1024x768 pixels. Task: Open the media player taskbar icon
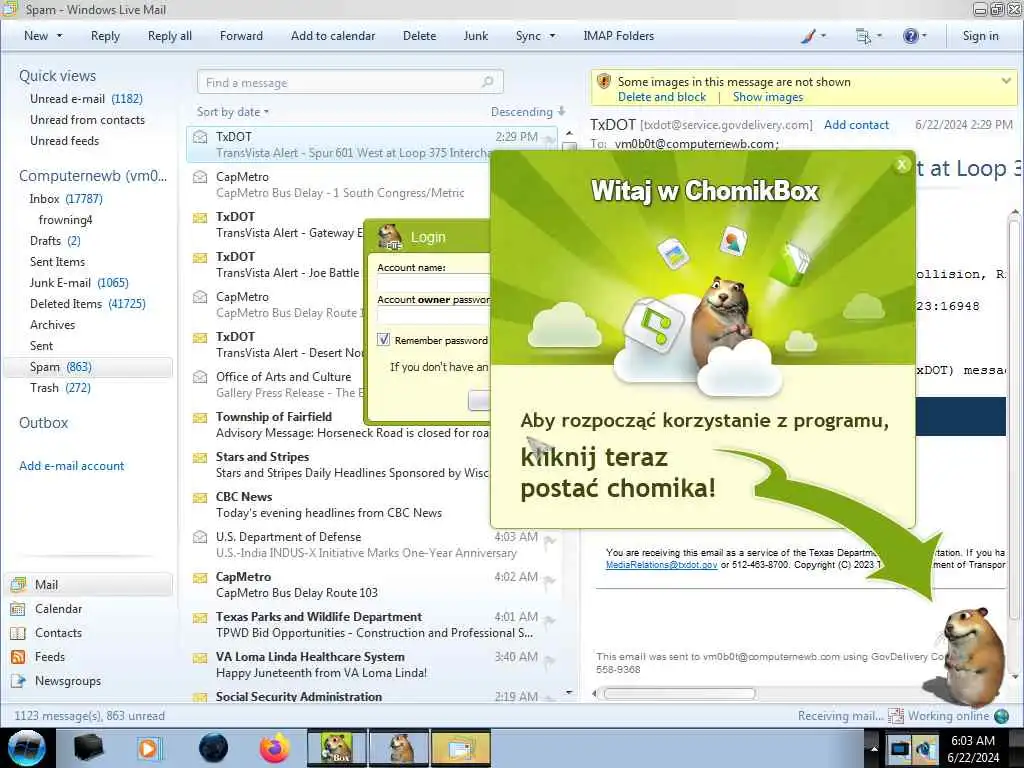pos(148,748)
